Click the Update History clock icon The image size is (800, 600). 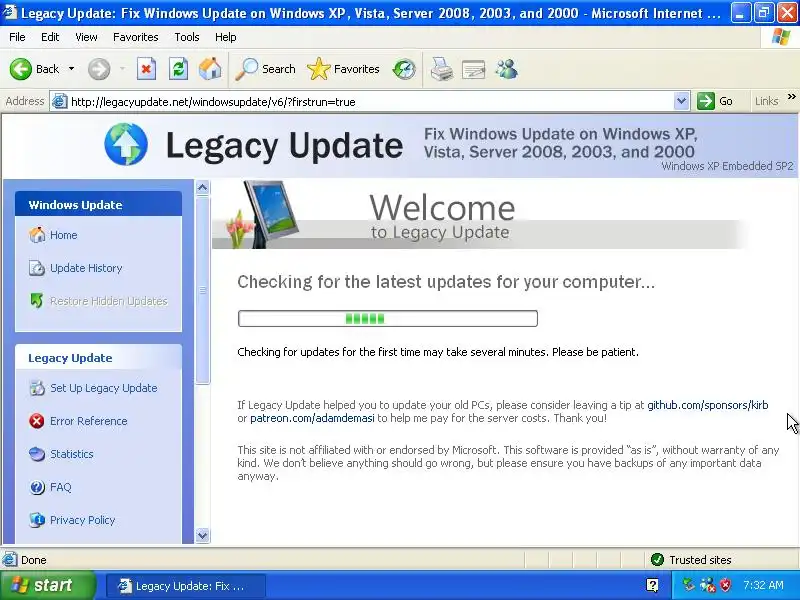37,268
